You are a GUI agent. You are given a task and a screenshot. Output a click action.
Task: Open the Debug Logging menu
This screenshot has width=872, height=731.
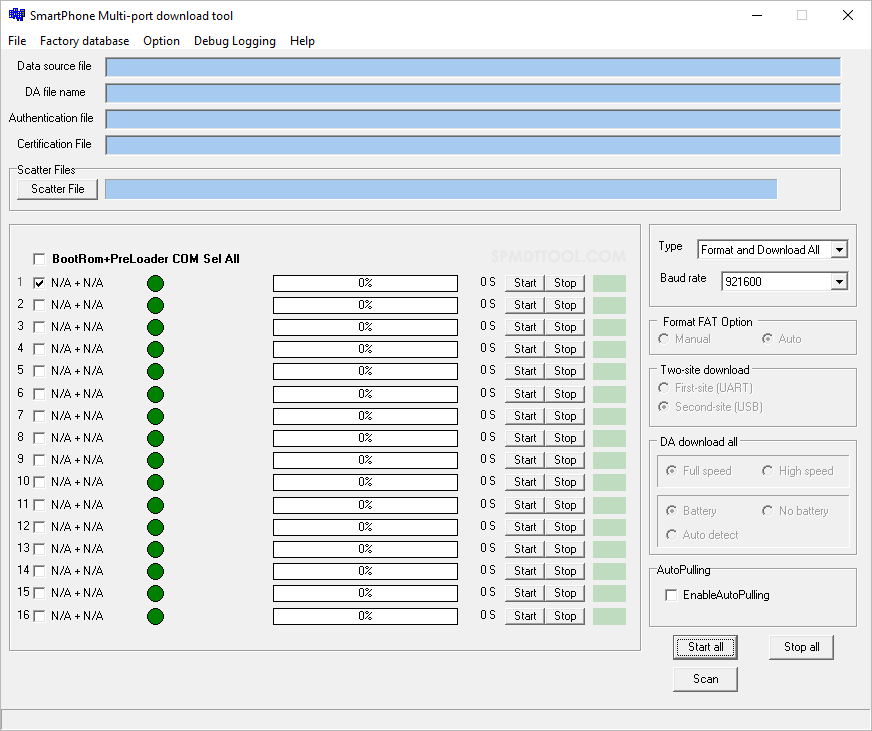[x=235, y=41]
